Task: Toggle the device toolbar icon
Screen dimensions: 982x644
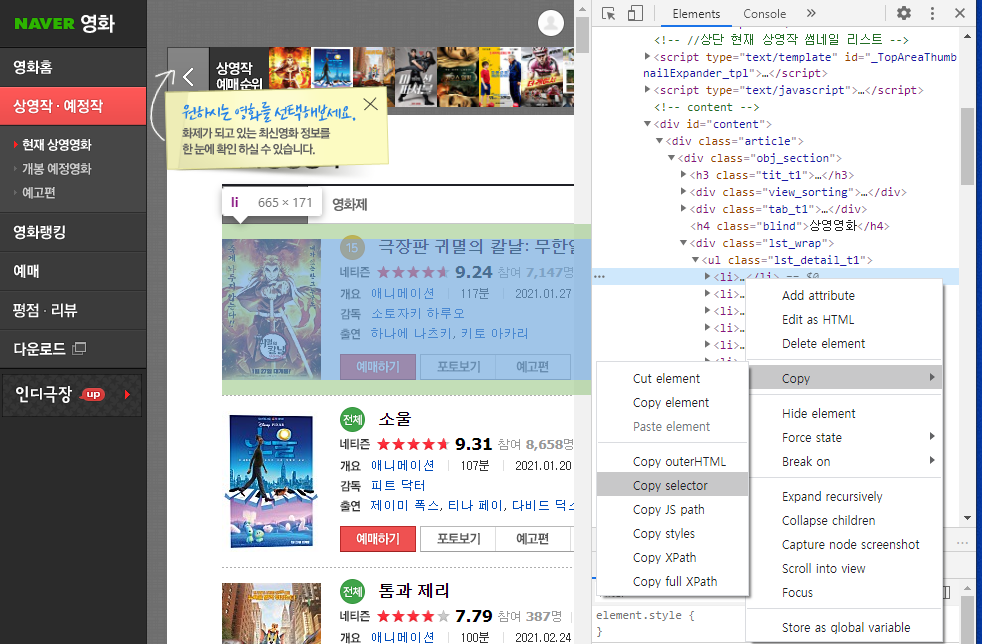Action: click(x=635, y=13)
